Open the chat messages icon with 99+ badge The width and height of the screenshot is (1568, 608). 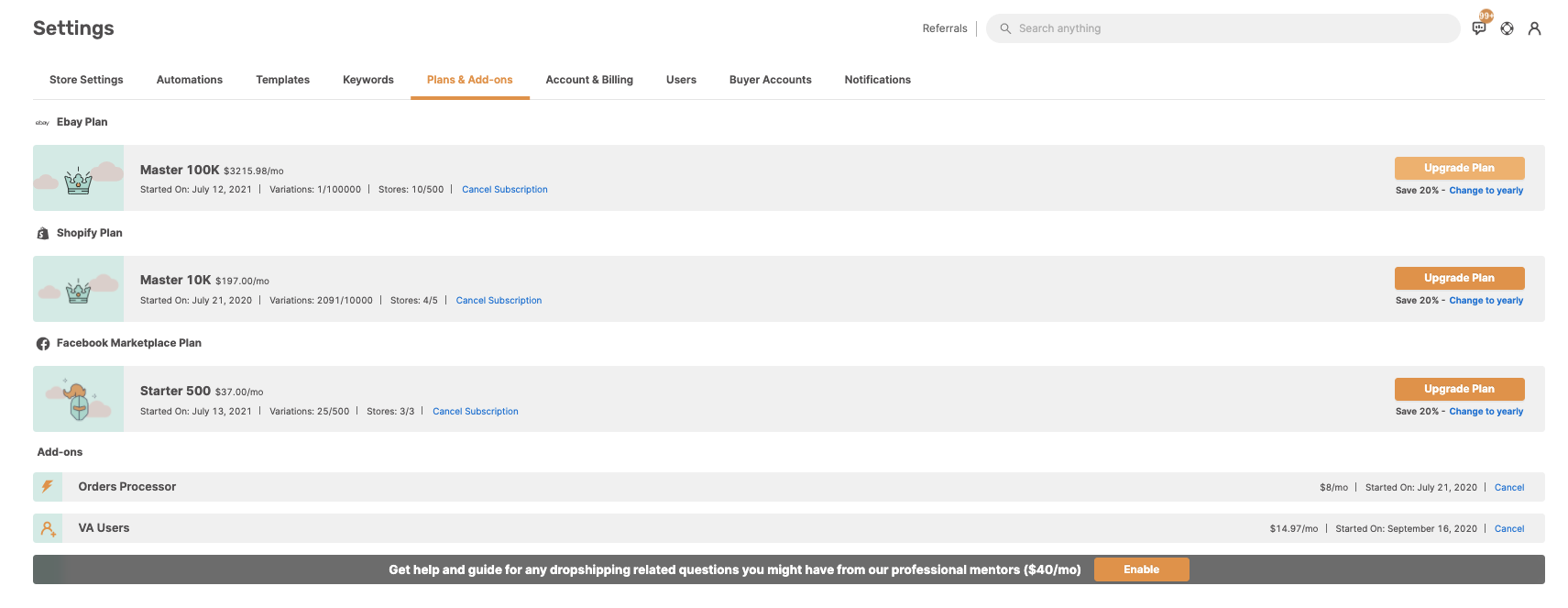pos(1479,28)
